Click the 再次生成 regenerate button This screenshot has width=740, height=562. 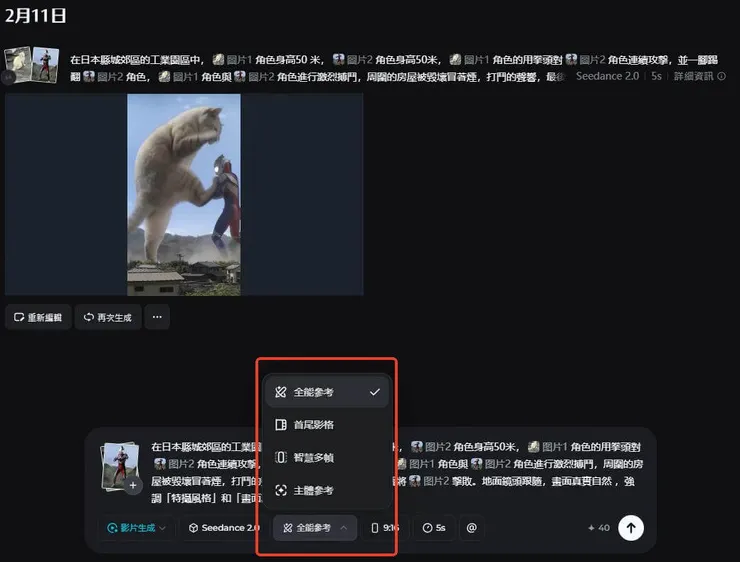108,317
